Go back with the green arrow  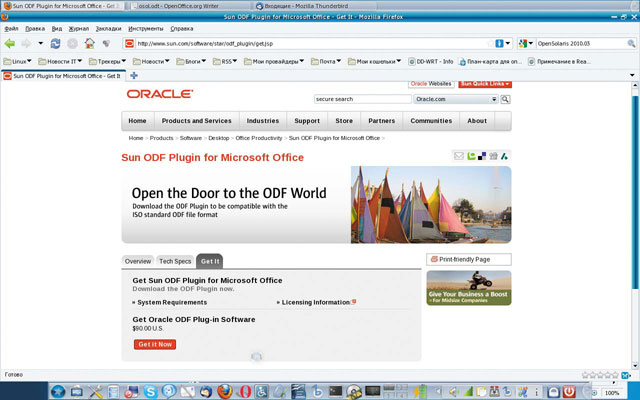coord(10,43)
